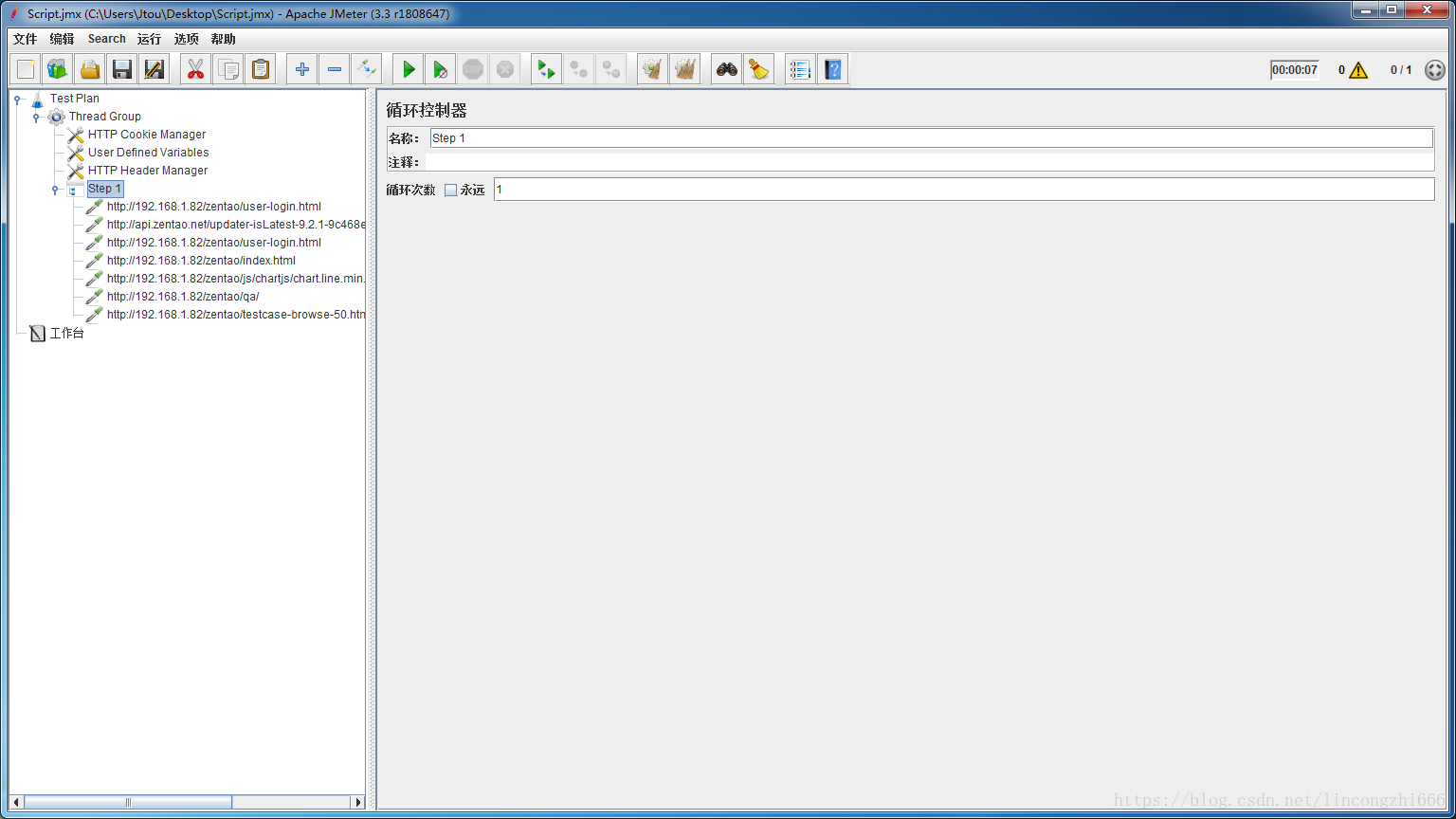Select the chart.line.min.js request

click(236, 279)
